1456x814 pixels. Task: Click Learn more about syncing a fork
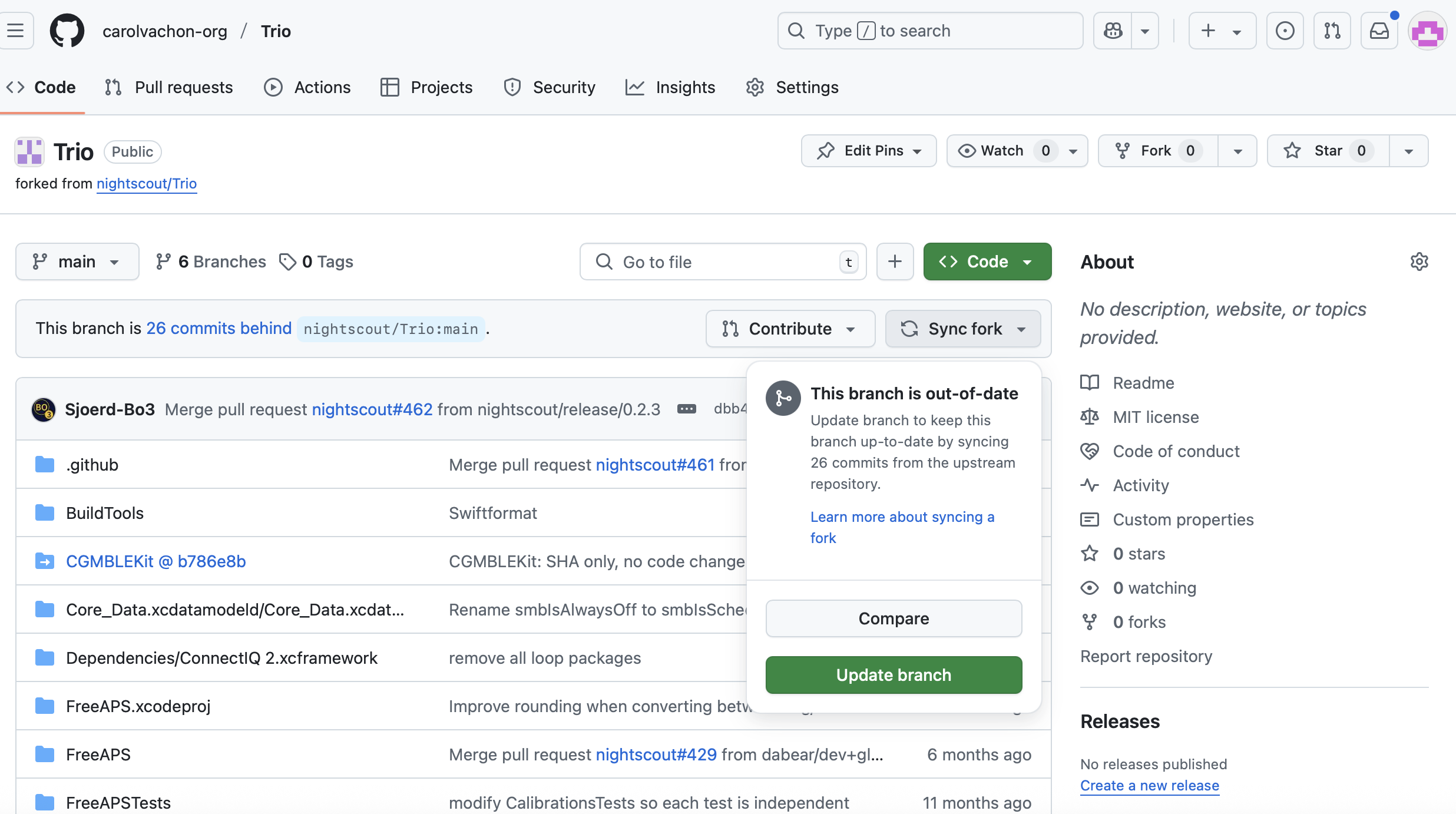[902, 527]
